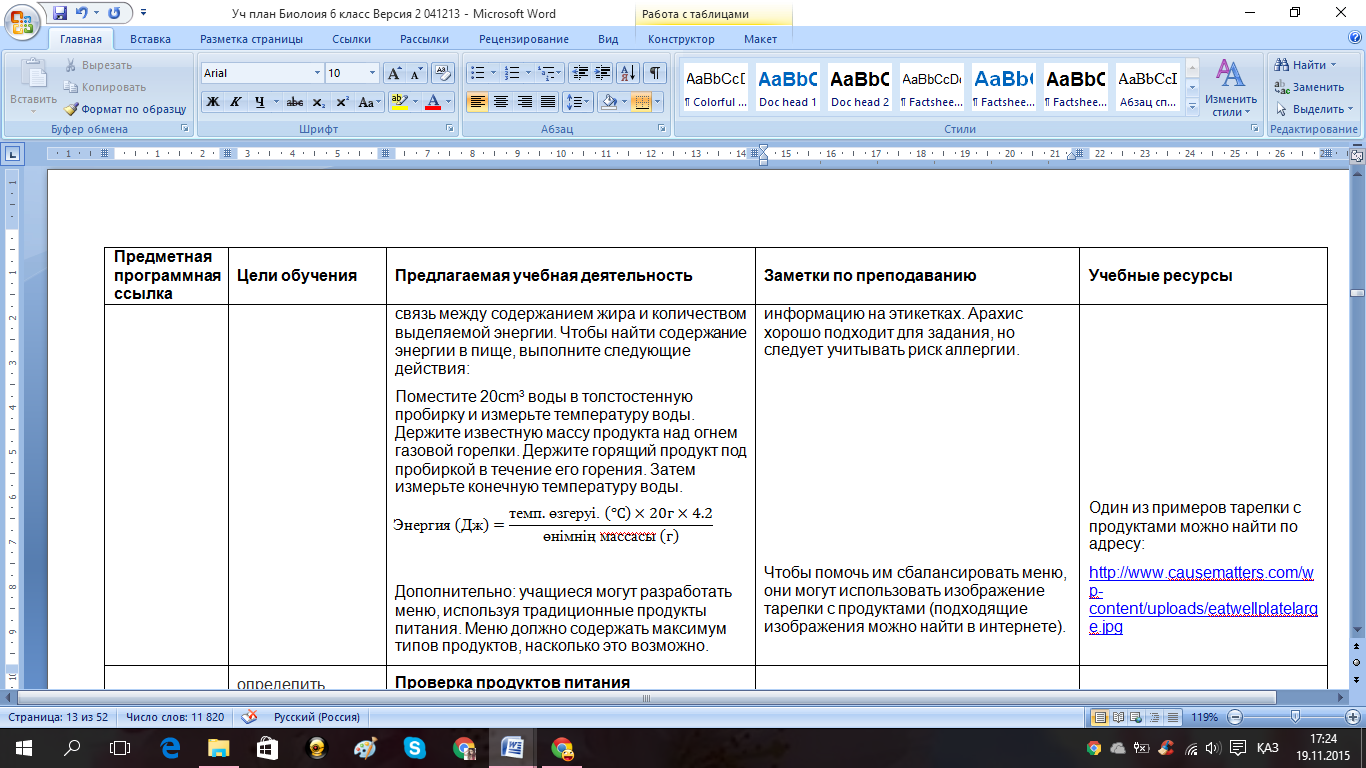Screen dimensions: 1366x768
Task: Click the clear formatting icon
Action: [x=444, y=73]
